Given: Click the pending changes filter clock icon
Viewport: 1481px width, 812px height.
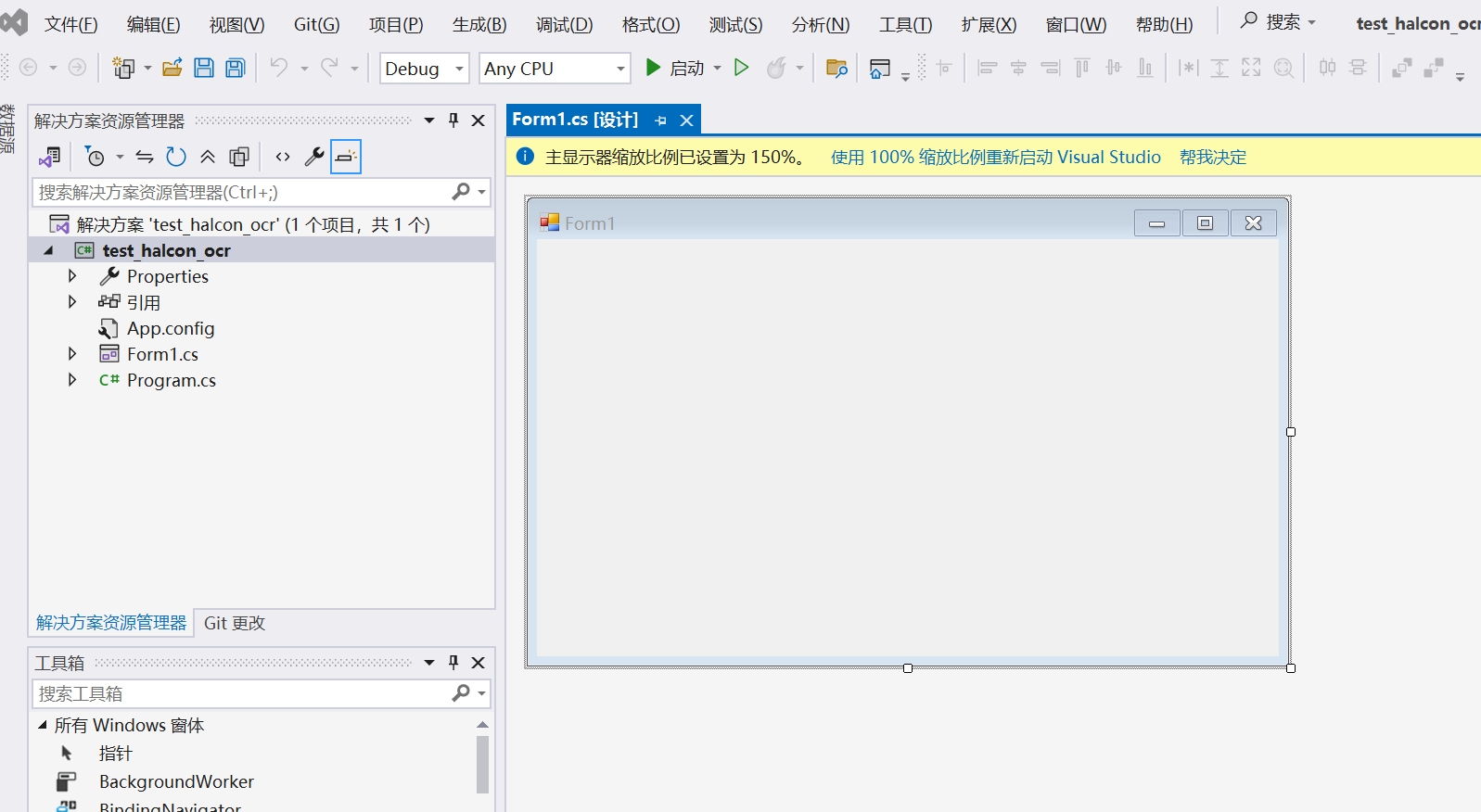Looking at the screenshot, I should point(95,157).
